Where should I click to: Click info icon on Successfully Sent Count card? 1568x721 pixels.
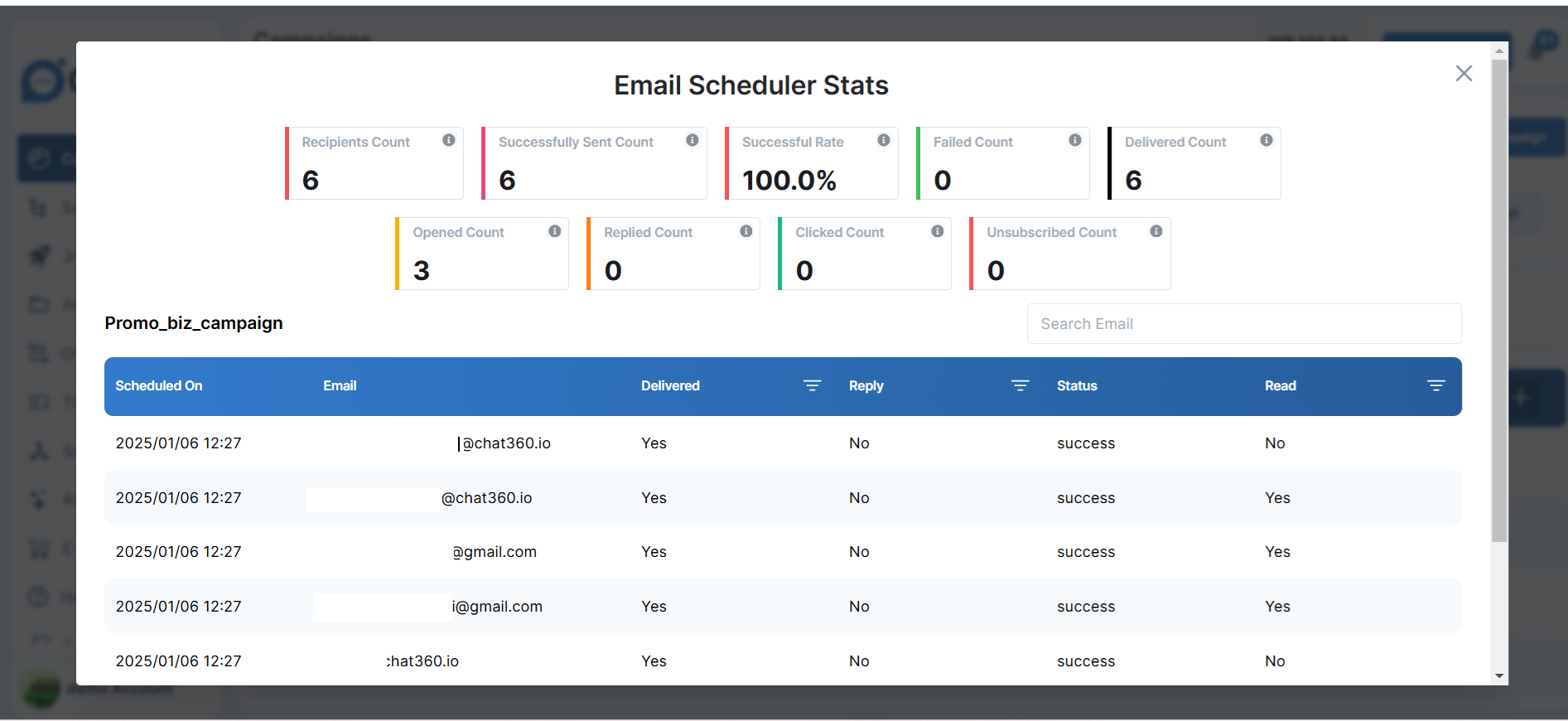(692, 140)
